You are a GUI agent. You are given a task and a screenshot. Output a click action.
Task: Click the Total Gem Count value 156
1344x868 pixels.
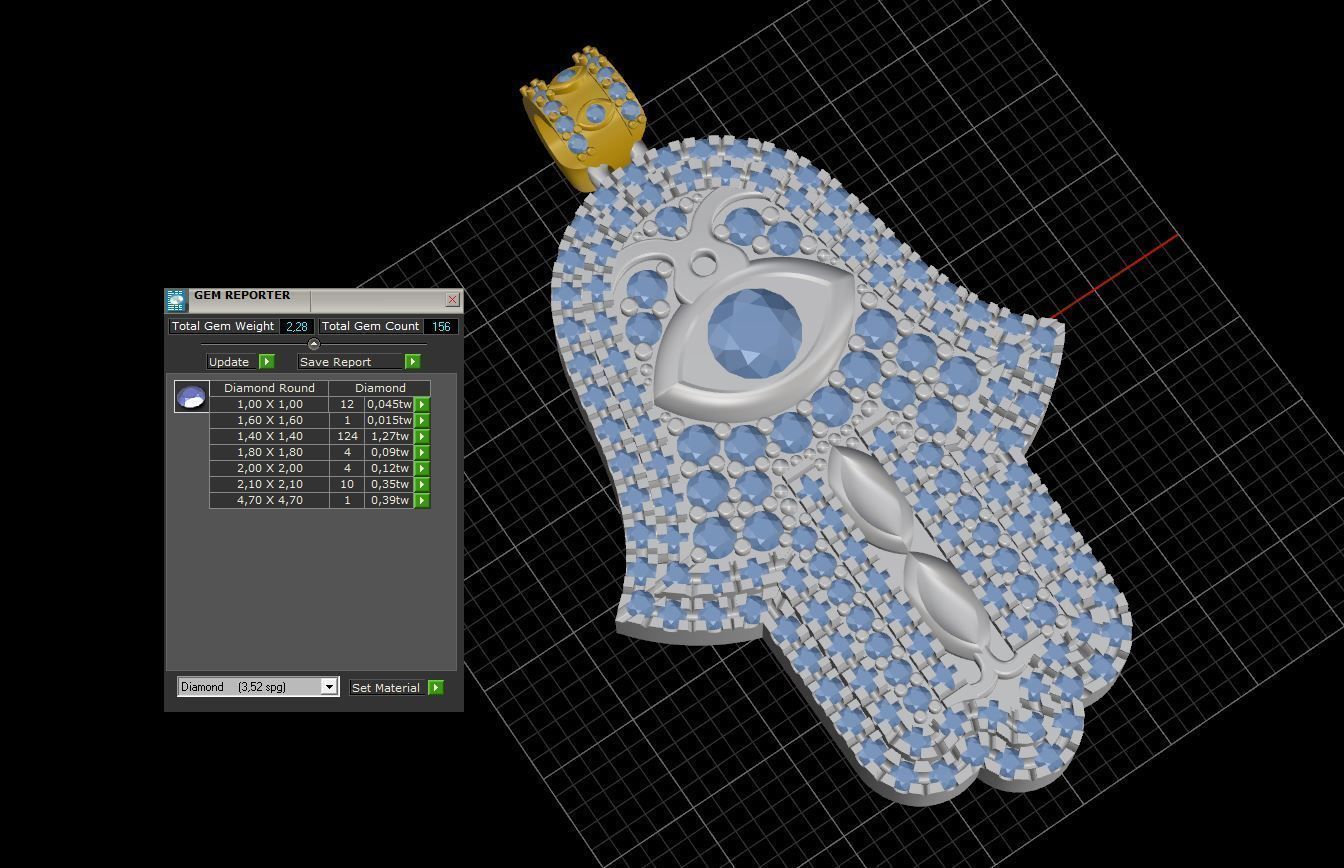[441, 326]
